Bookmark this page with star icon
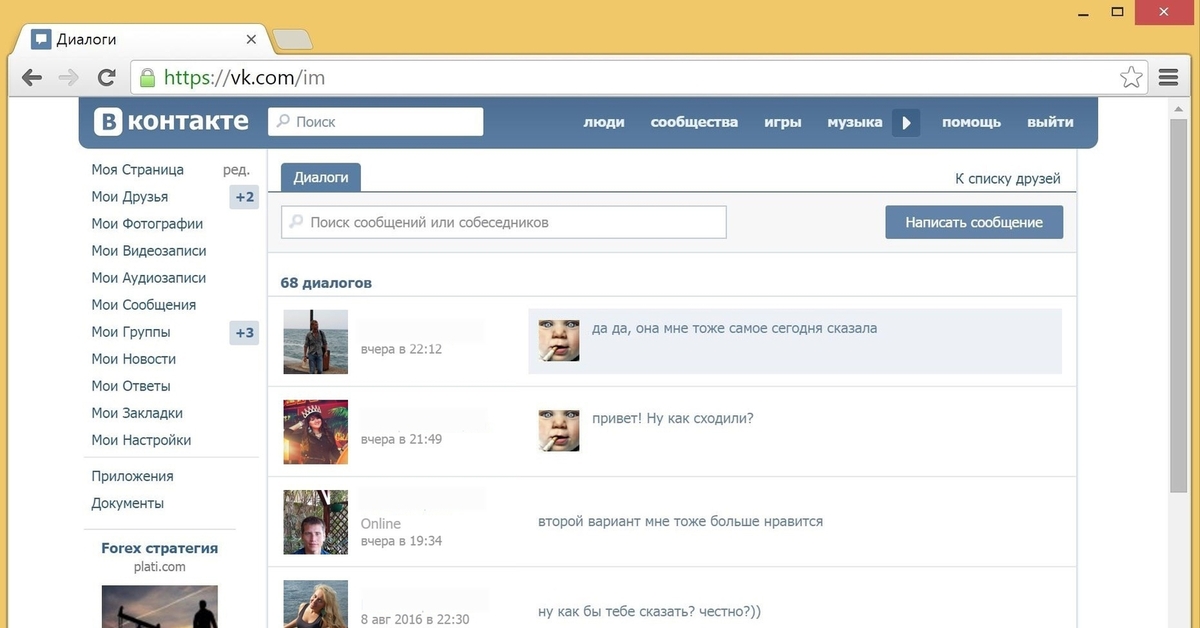Viewport: 1200px width, 628px height. [x=1130, y=77]
